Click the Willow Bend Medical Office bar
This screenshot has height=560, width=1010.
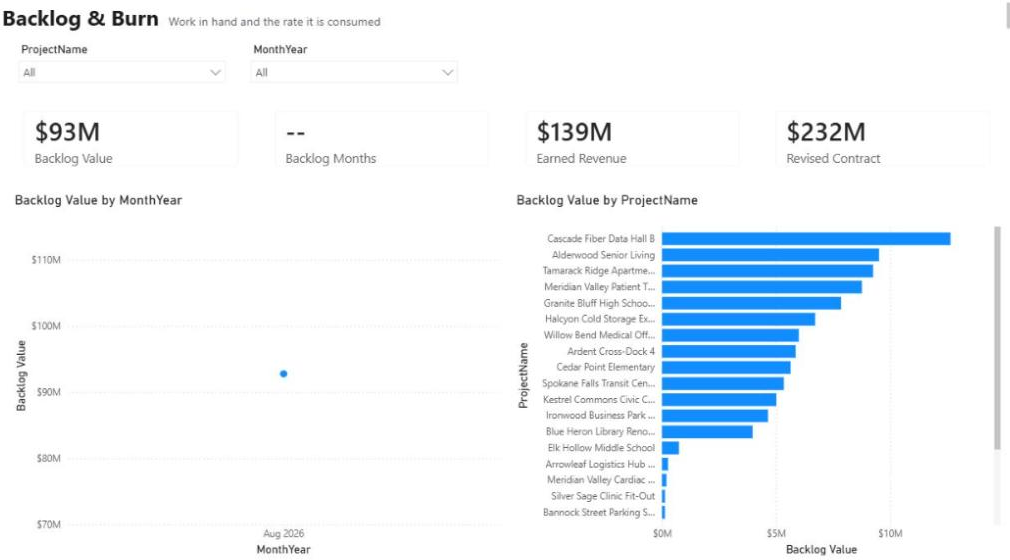point(730,335)
